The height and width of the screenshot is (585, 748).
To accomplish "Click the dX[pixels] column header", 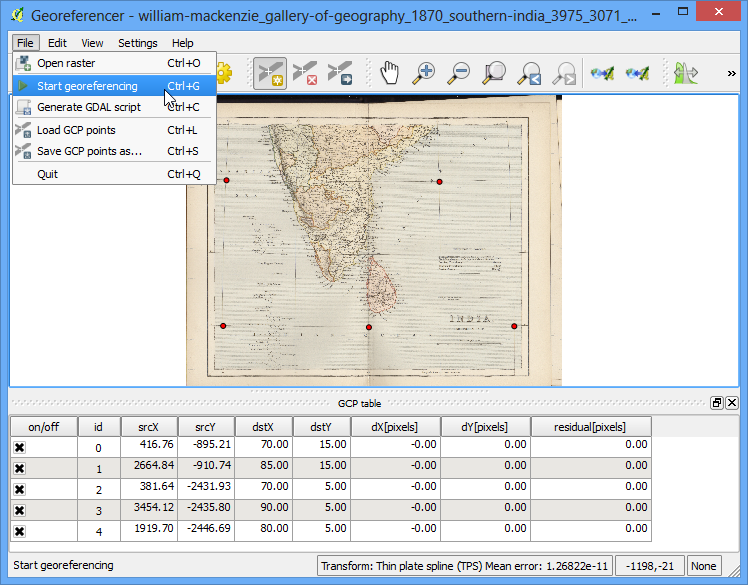I will (395, 427).
